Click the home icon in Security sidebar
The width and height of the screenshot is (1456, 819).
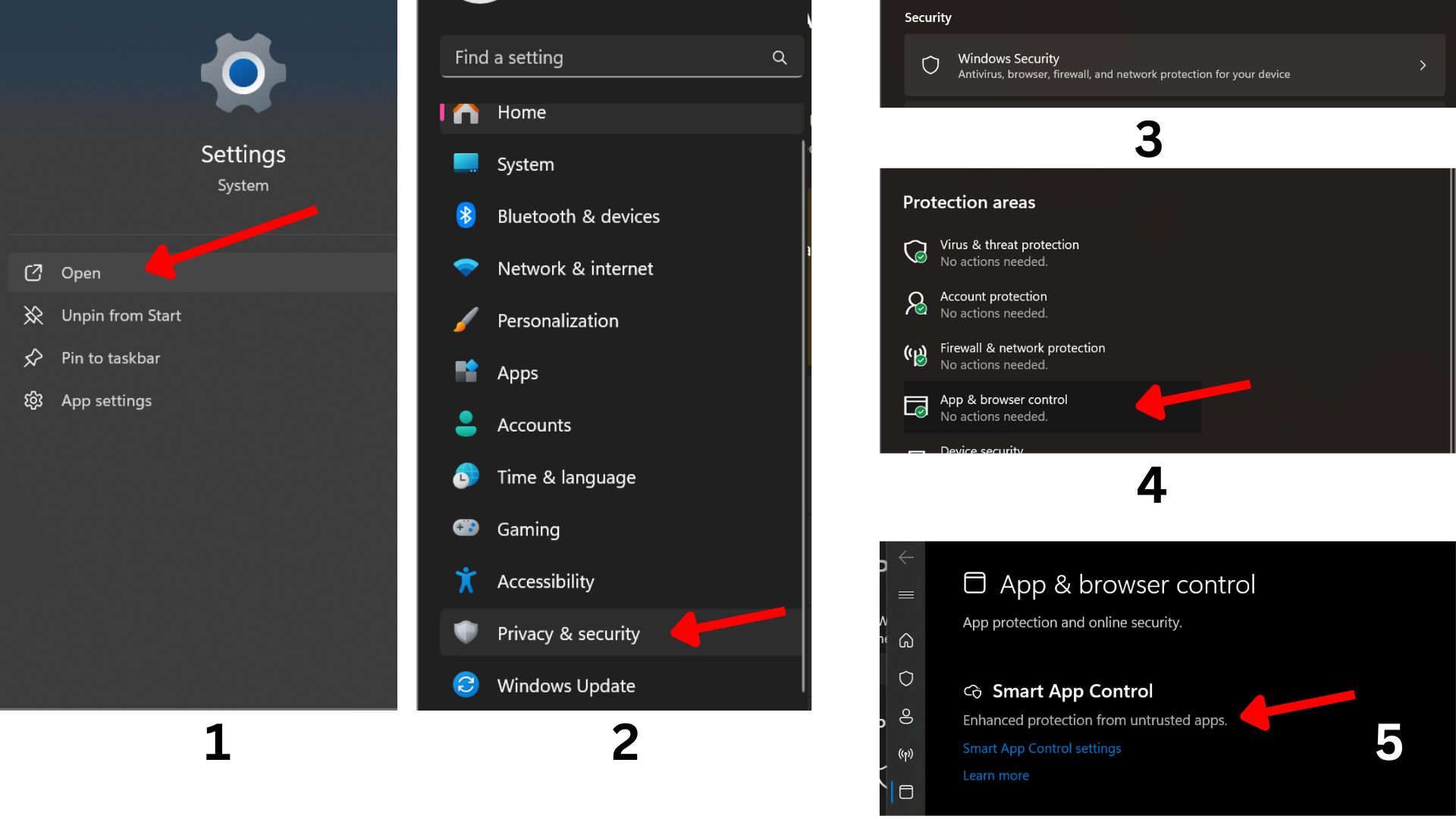tap(906, 641)
